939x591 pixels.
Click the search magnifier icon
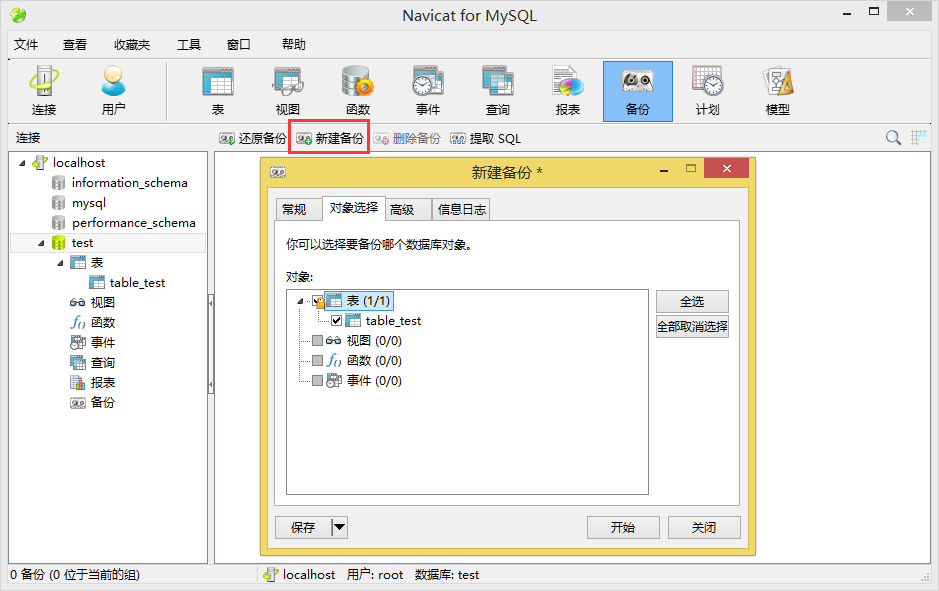[x=893, y=138]
